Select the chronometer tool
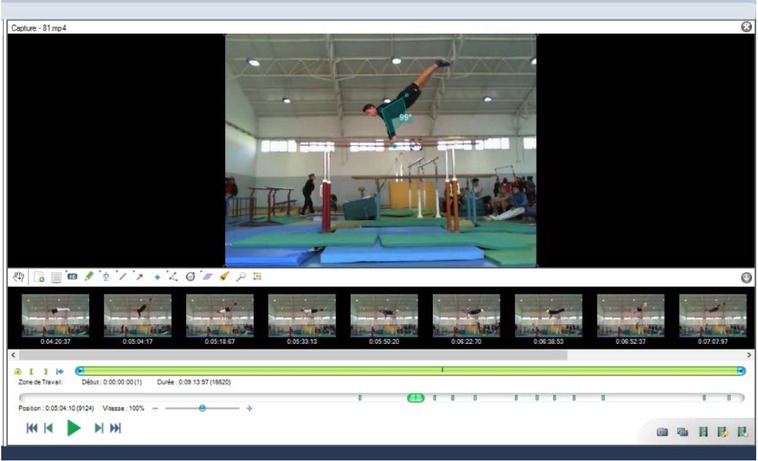The image size is (758, 461). click(190, 276)
